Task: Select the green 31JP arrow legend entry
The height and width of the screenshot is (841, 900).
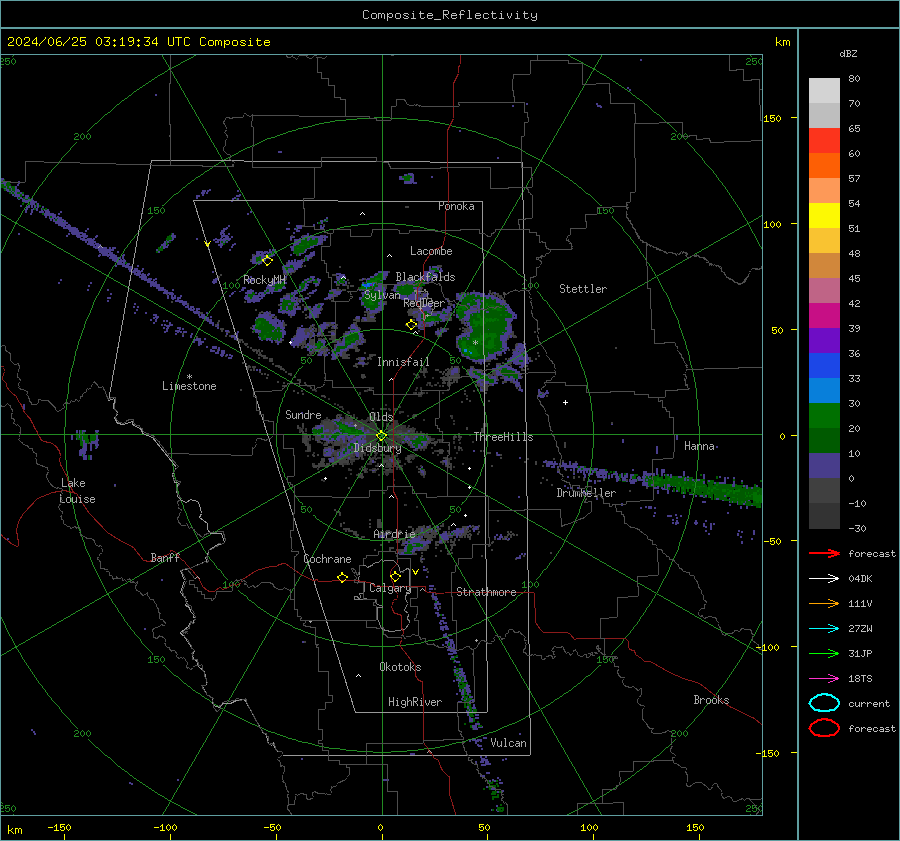Action: tap(824, 653)
